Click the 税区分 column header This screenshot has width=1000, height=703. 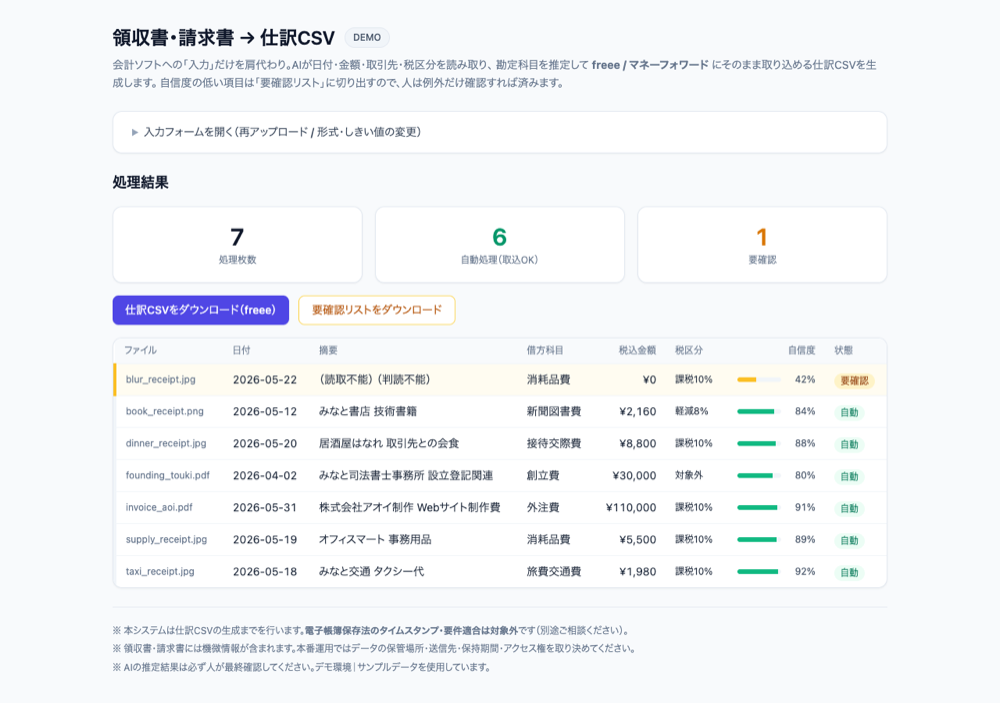[x=689, y=350]
